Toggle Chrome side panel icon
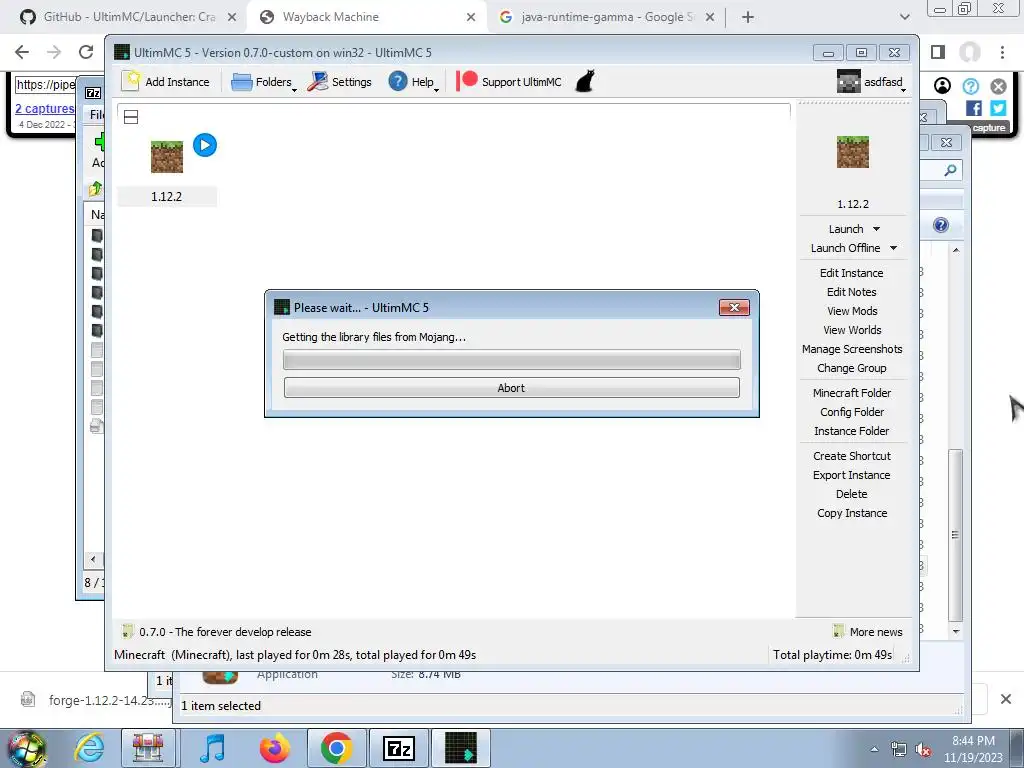Viewport: 1024px width, 768px height. [x=938, y=52]
